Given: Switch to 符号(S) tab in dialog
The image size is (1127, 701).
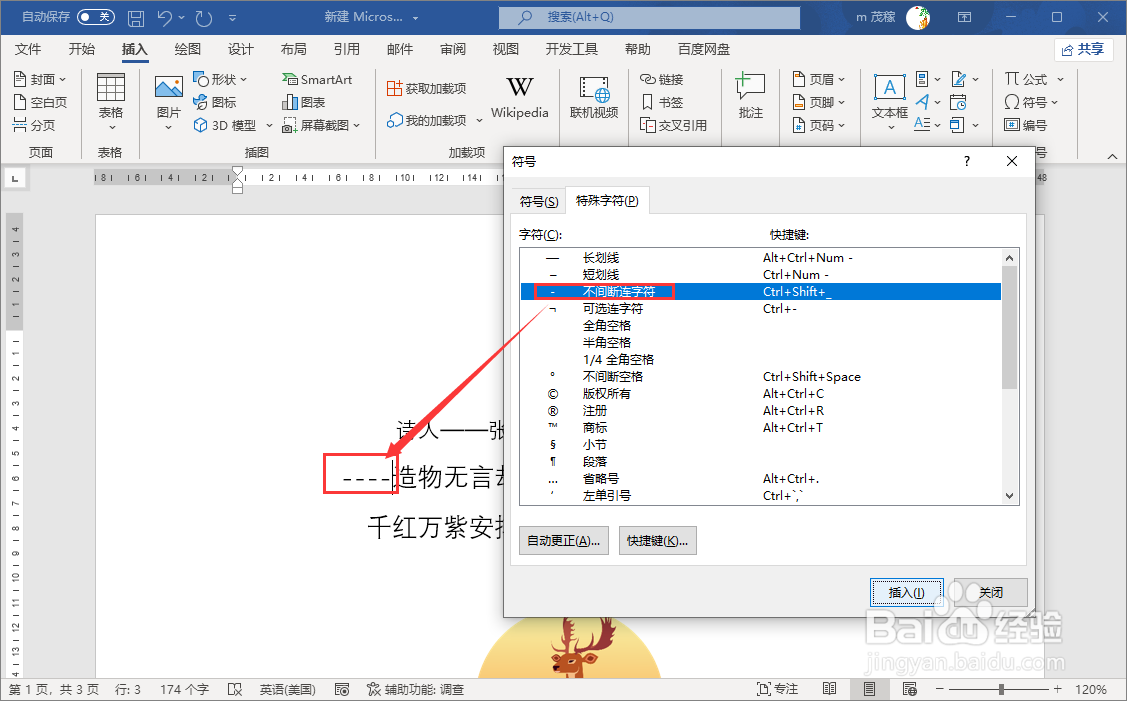Looking at the screenshot, I should [539, 201].
